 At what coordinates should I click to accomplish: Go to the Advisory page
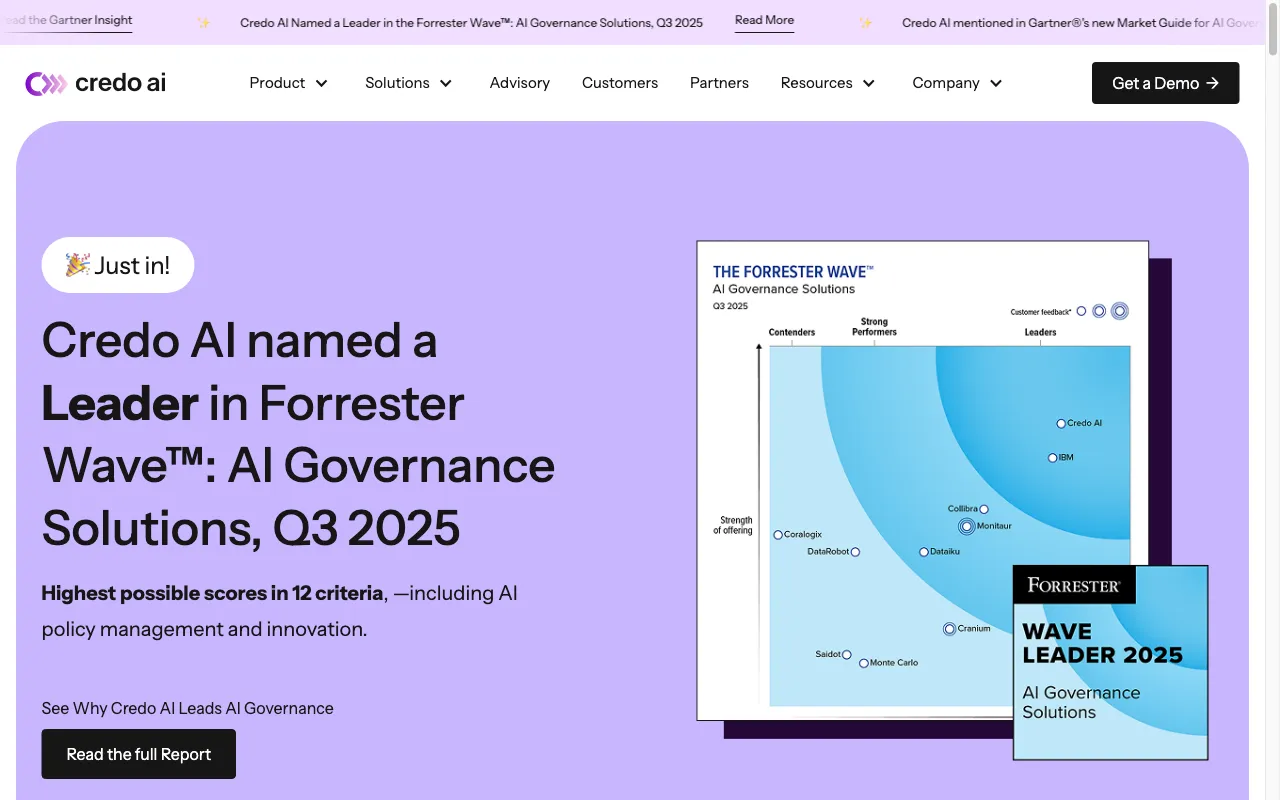coord(520,83)
